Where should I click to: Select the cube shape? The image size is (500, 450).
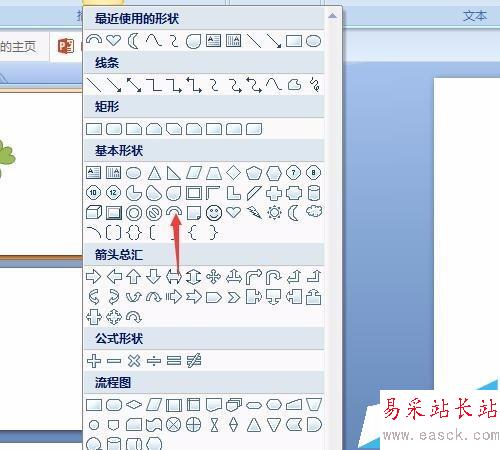click(94, 212)
